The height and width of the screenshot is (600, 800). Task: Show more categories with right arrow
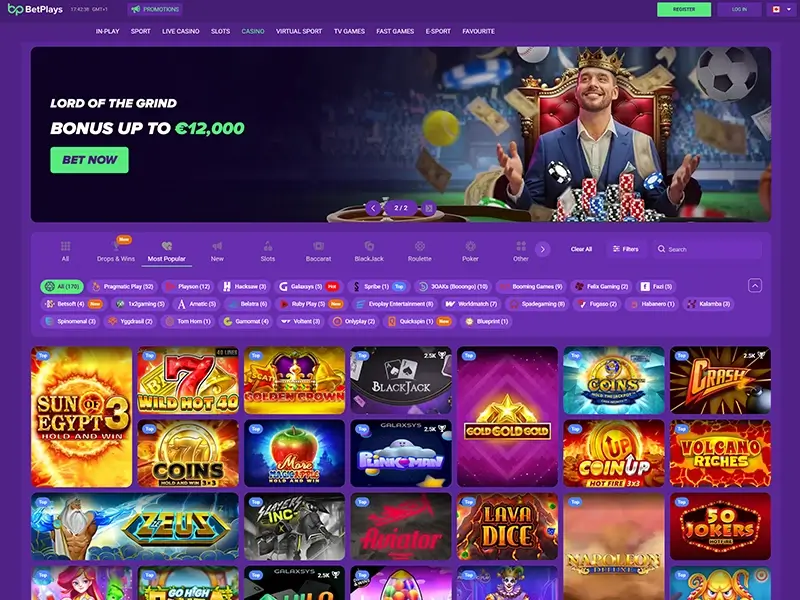542,249
